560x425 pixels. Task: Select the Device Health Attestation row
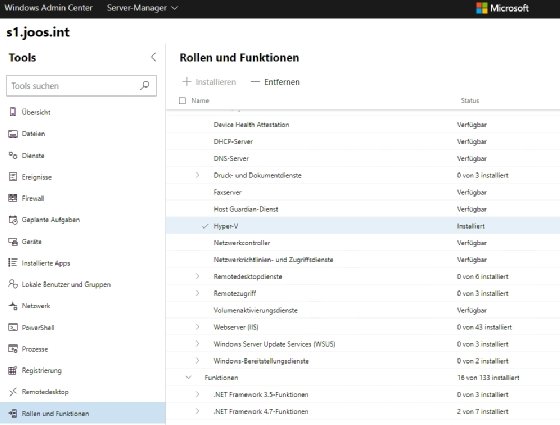coord(363,125)
